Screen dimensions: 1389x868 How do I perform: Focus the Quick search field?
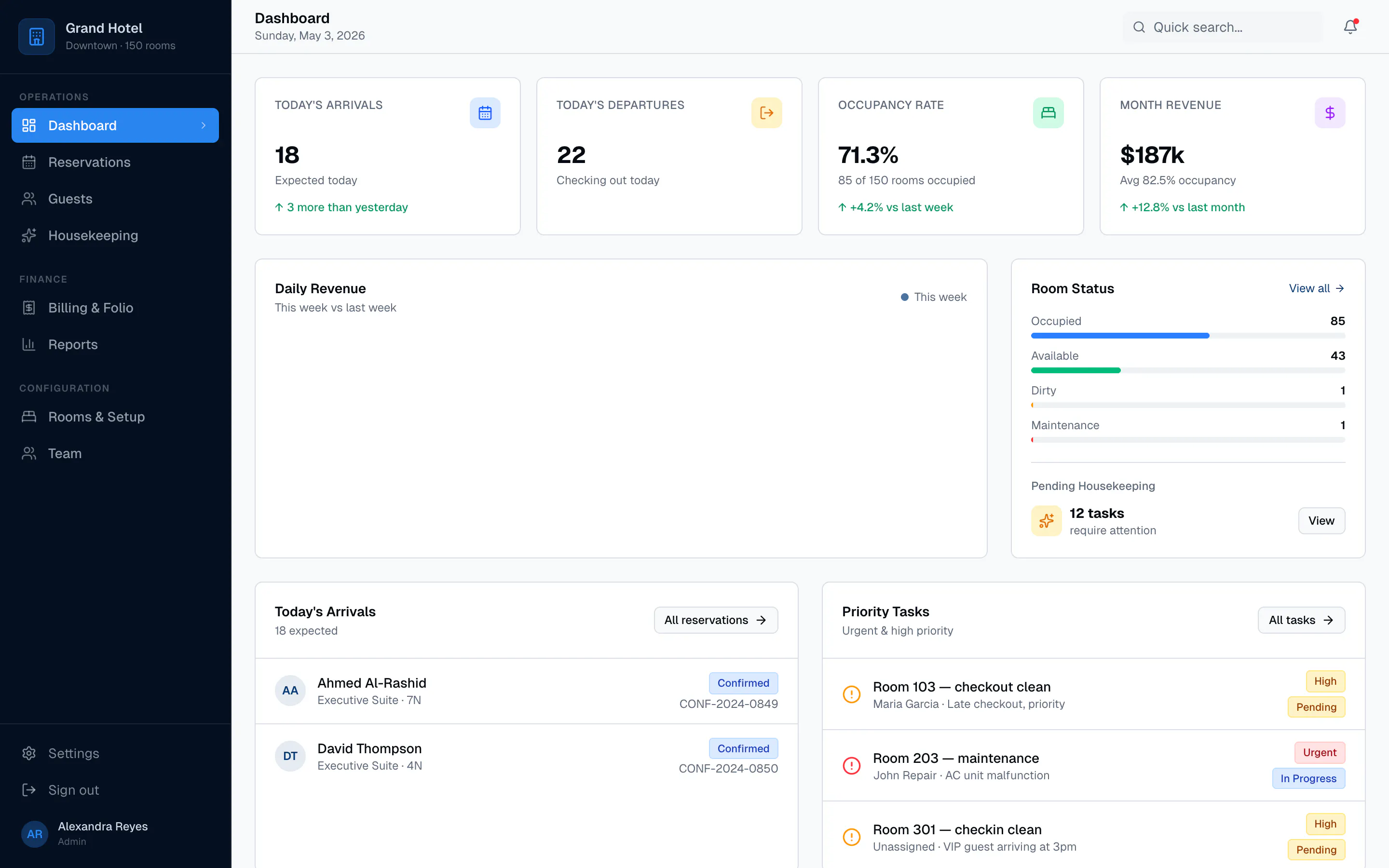(x=1223, y=27)
